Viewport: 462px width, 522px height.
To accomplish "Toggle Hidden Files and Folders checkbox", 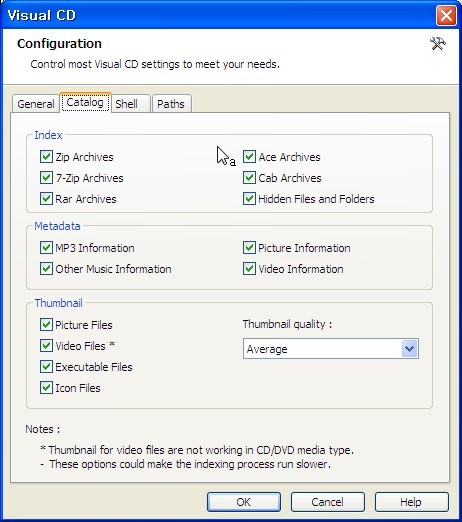I will click(x=249, y=199).
